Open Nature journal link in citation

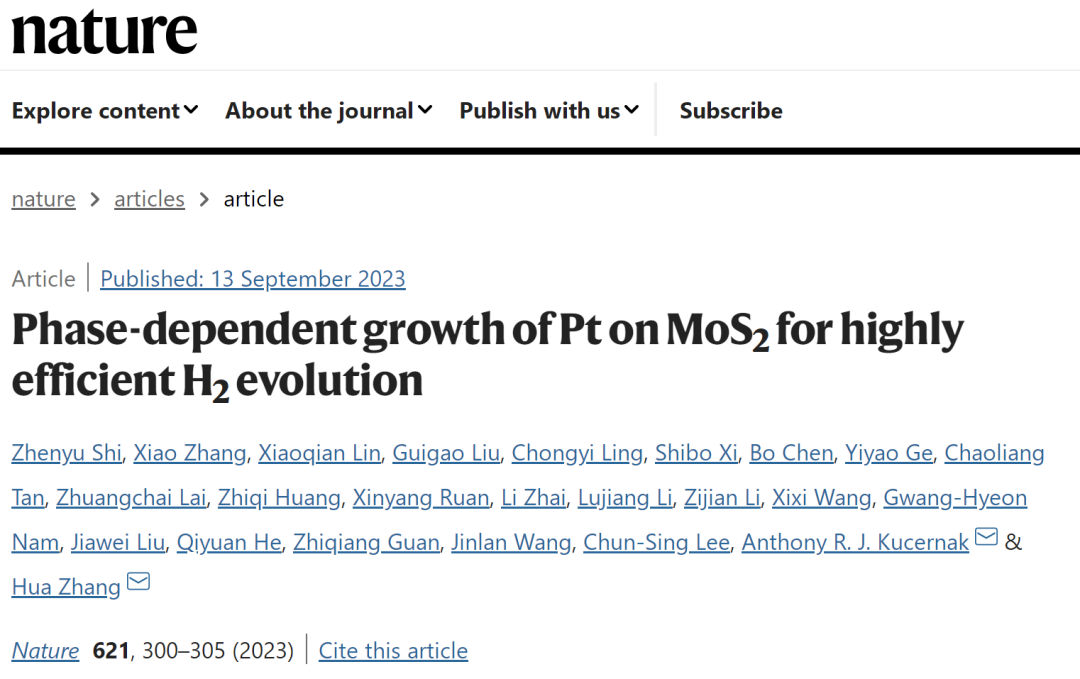point(45,651)
